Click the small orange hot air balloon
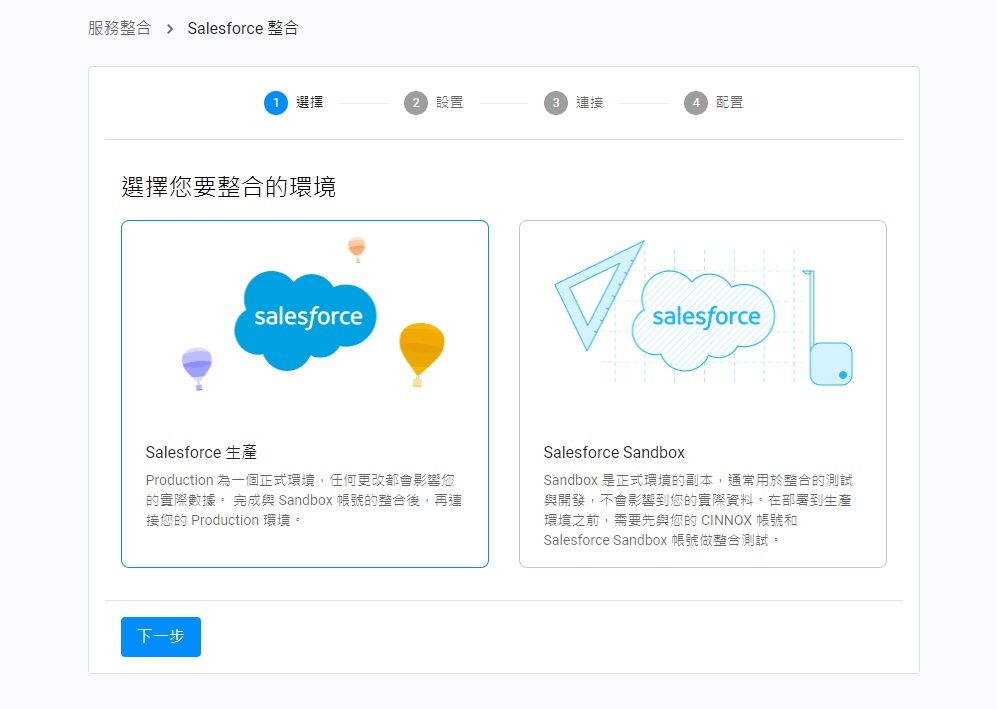This screenshot has width=997, height=709. (x=357, y=249)
